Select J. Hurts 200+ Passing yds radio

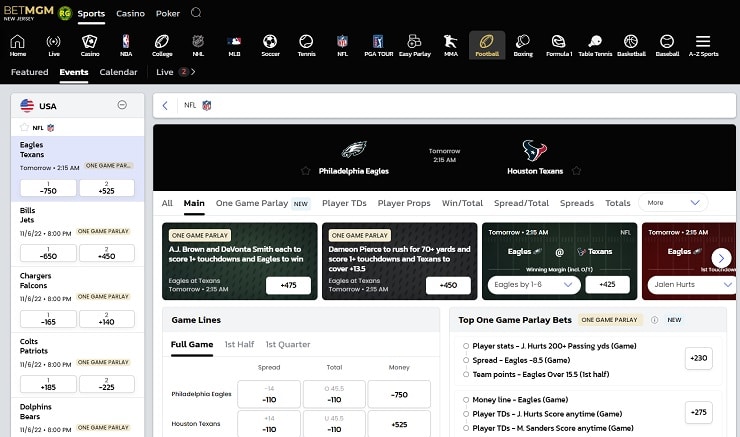coord(466,346)
